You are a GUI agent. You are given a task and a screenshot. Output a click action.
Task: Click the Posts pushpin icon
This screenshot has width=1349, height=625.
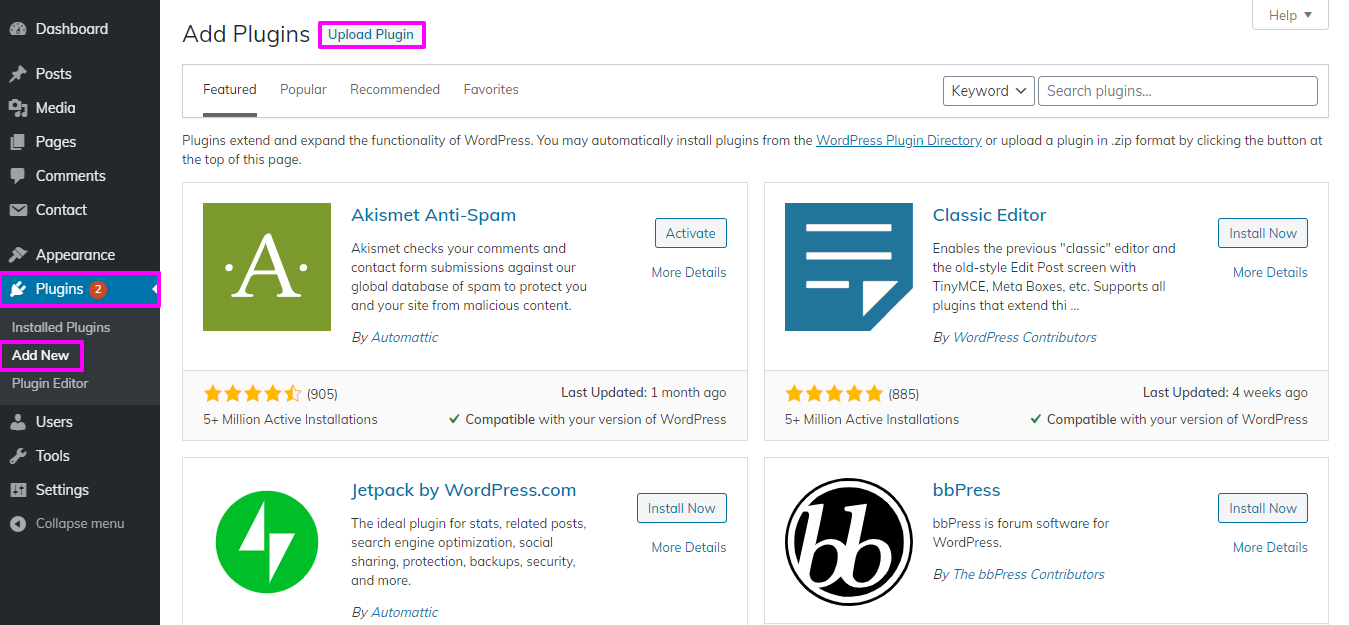(18, 74)
